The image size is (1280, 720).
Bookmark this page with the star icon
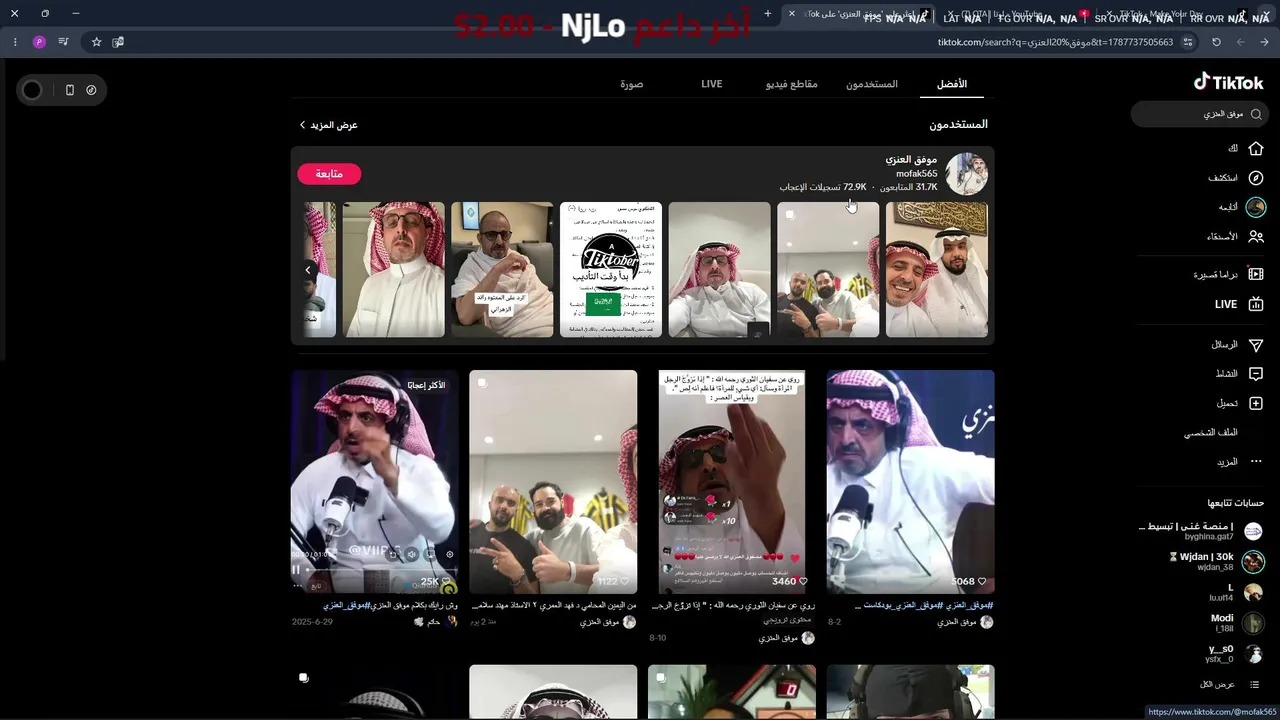96,42
